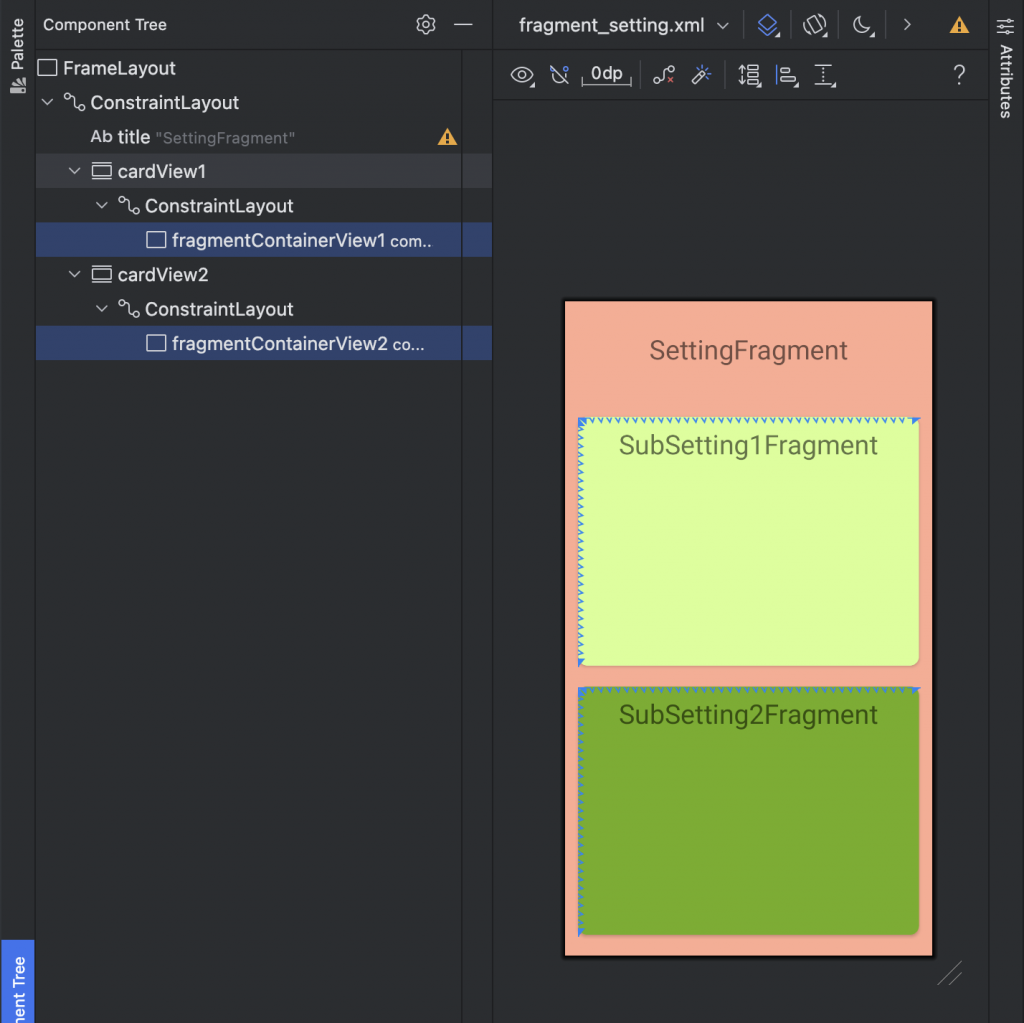Clear all constraints icon
The width and height of the screenshot is (1024, 1023).
coord(664,75)
